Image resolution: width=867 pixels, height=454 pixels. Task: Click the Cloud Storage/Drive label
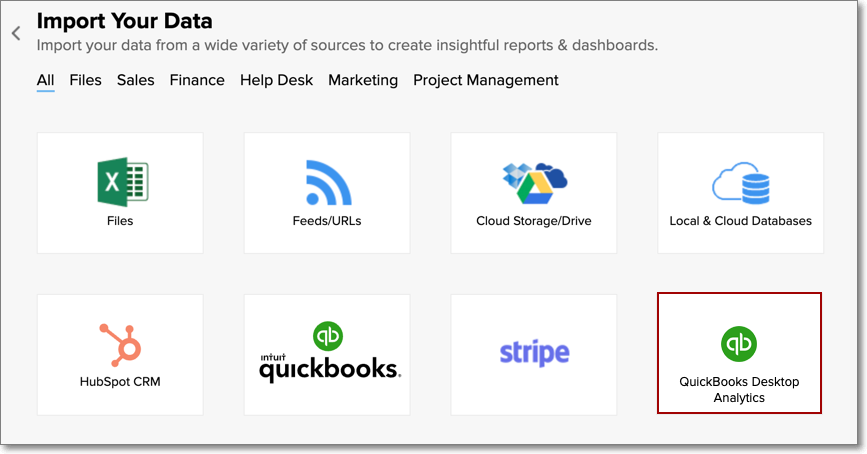coord(534,221)
